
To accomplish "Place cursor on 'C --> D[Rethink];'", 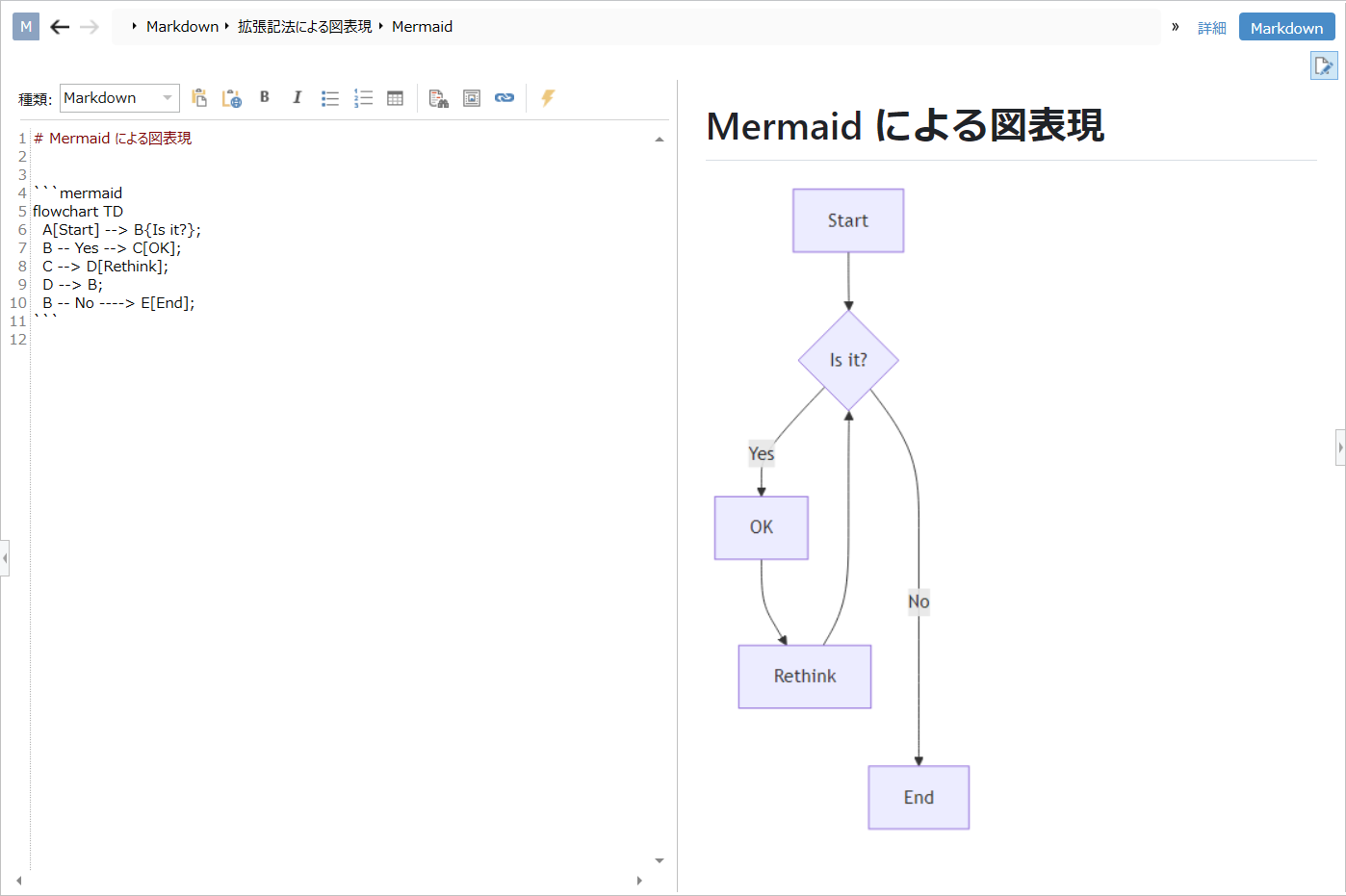I will tap(105, 267).
